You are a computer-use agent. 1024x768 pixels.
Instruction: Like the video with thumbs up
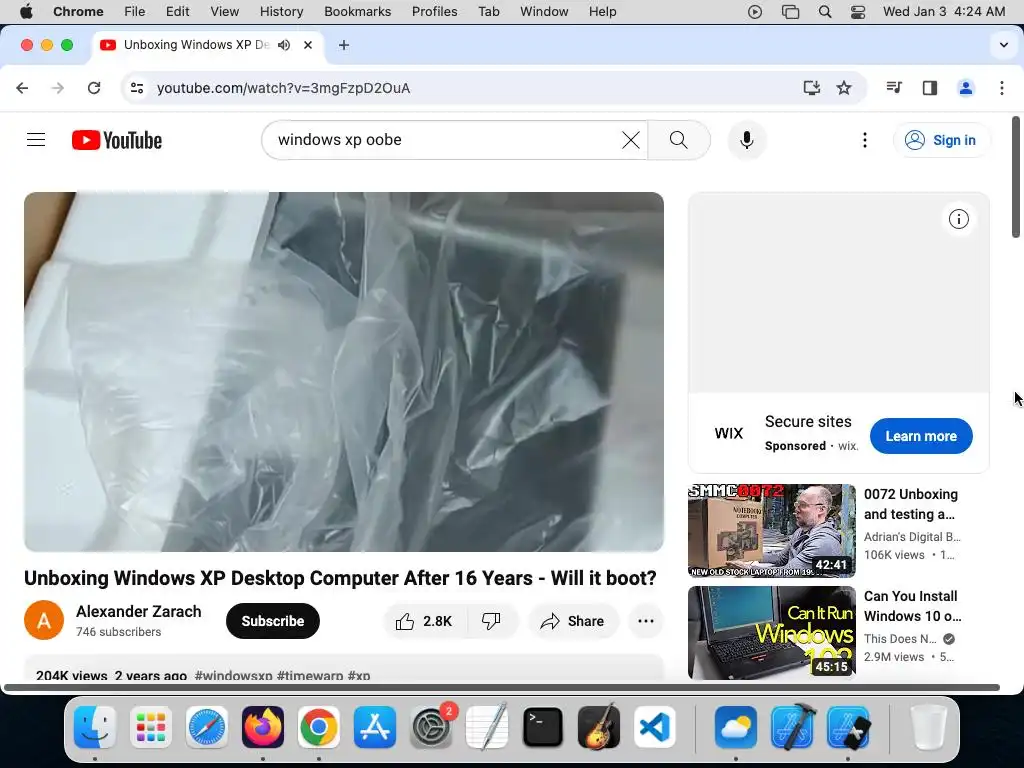point(424,621)
